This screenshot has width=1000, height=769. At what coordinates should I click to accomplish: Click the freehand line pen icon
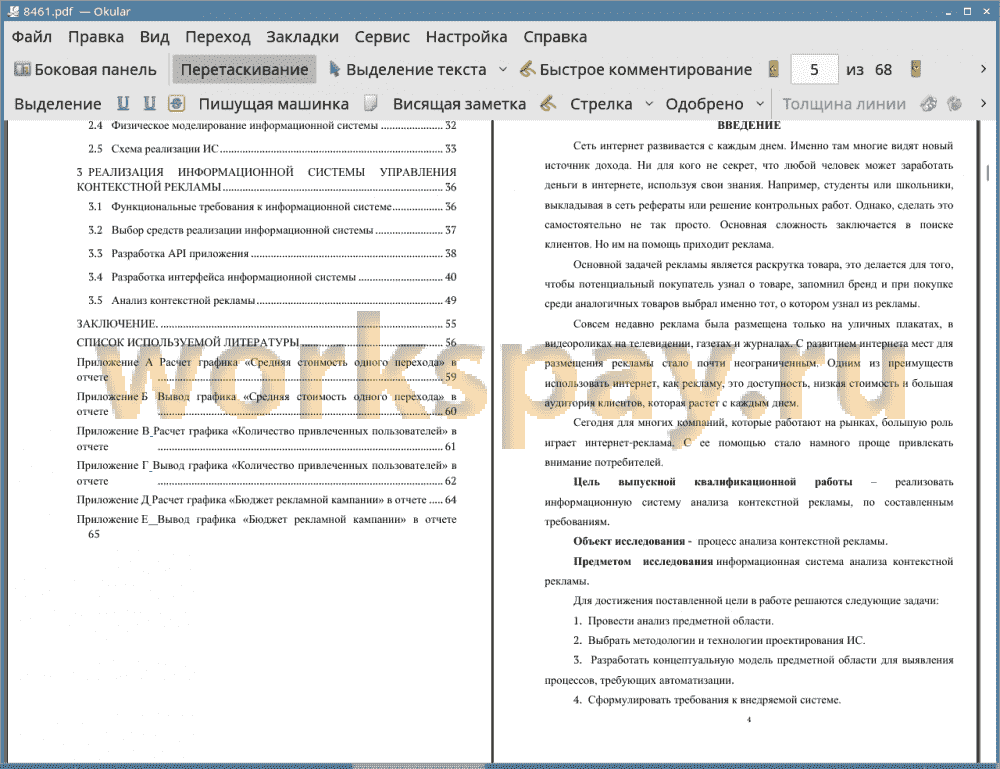pyautogui.click(x=548, y=103)
